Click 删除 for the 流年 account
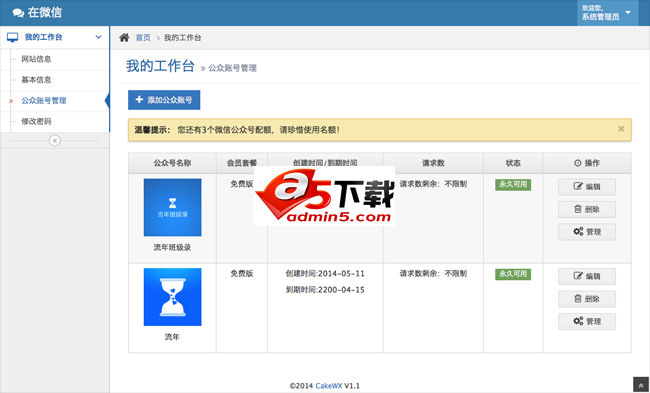Viewport: 650px width, 393px height. 587,299
